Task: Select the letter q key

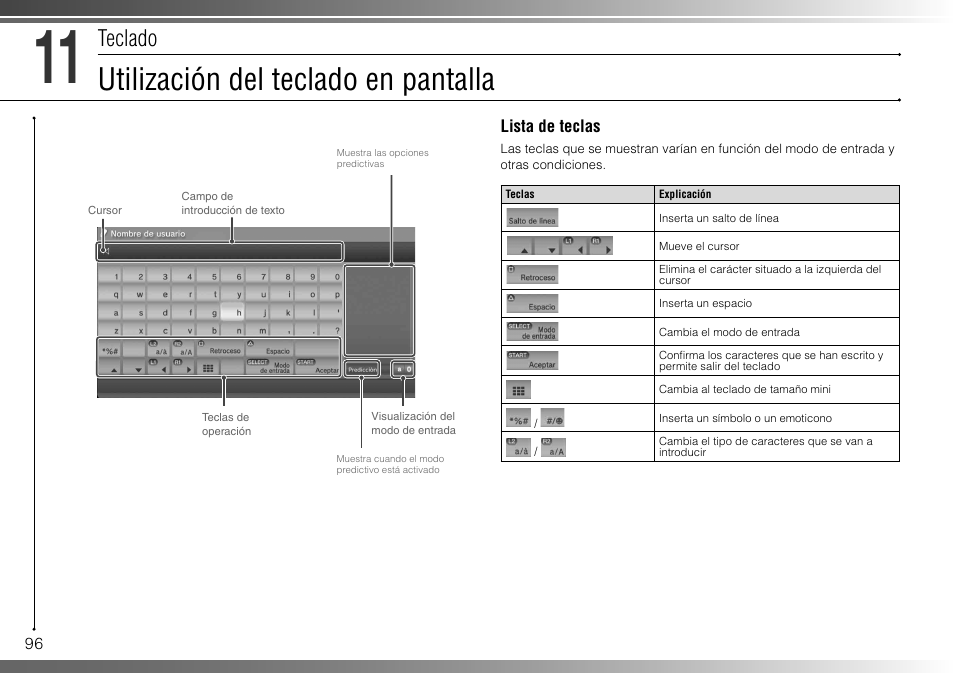Action: click(x=110, y=294)
